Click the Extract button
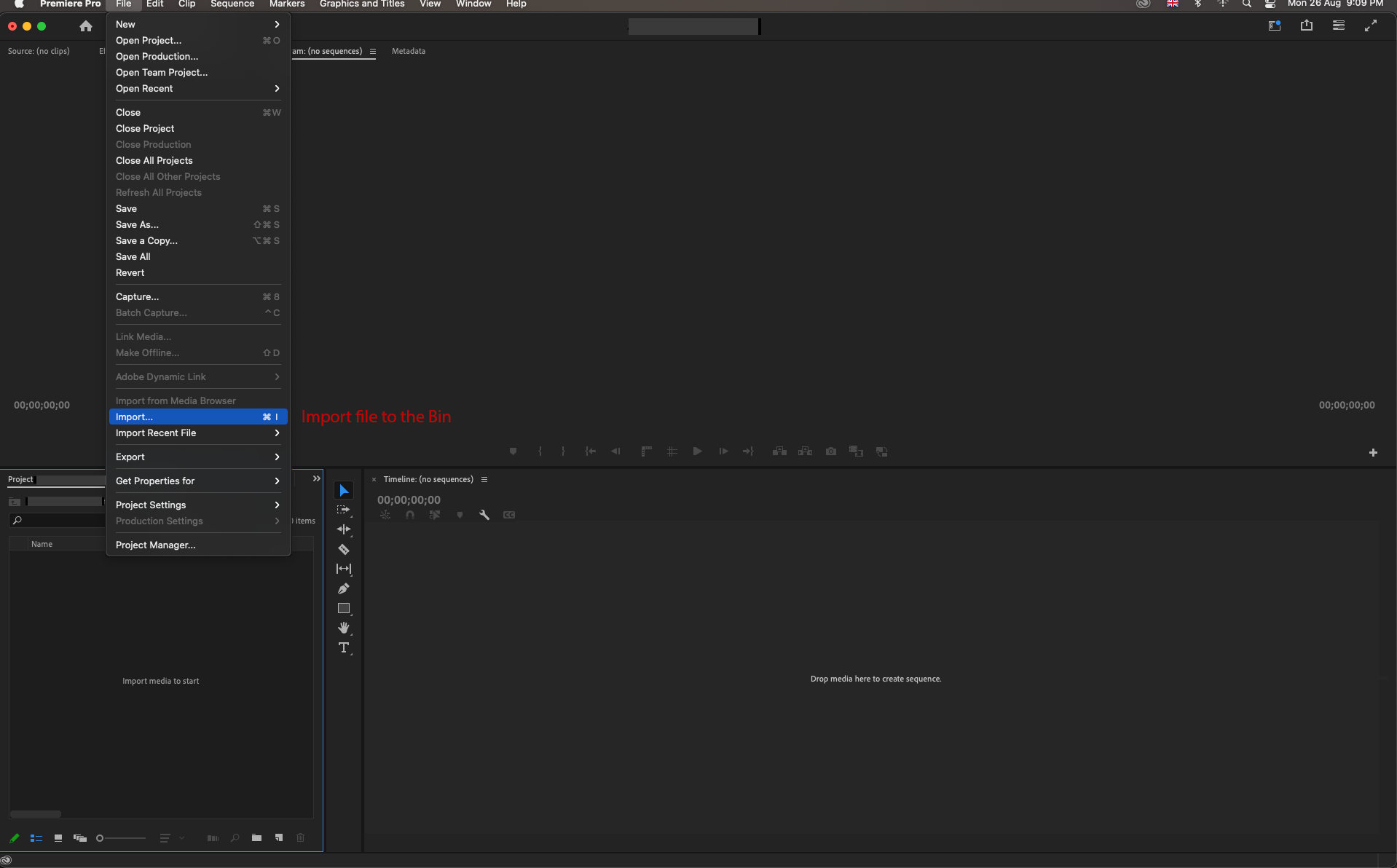 tap(805, 451)
